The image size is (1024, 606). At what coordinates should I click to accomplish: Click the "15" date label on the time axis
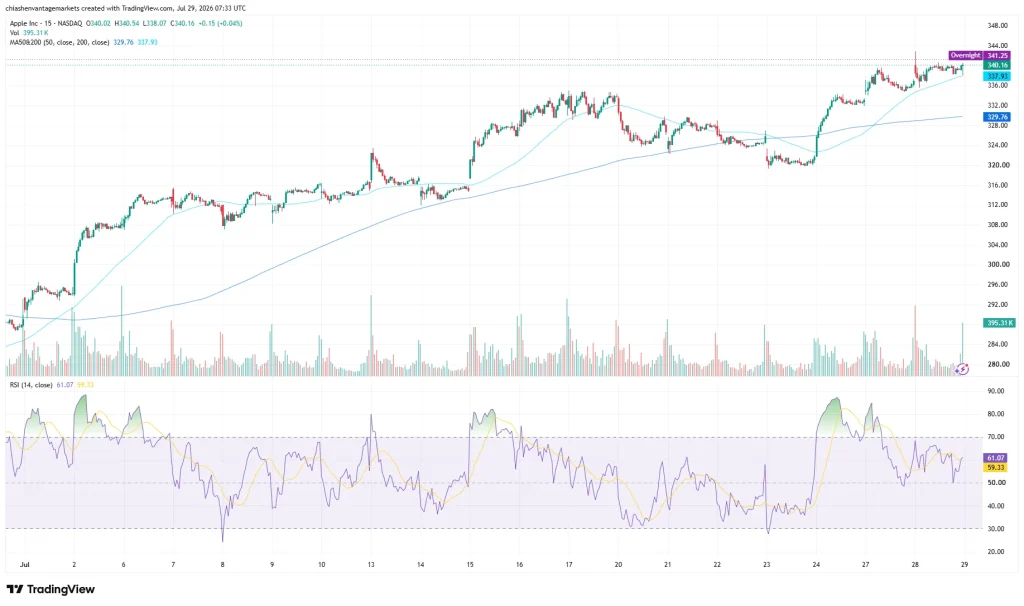tap(470, 564)
